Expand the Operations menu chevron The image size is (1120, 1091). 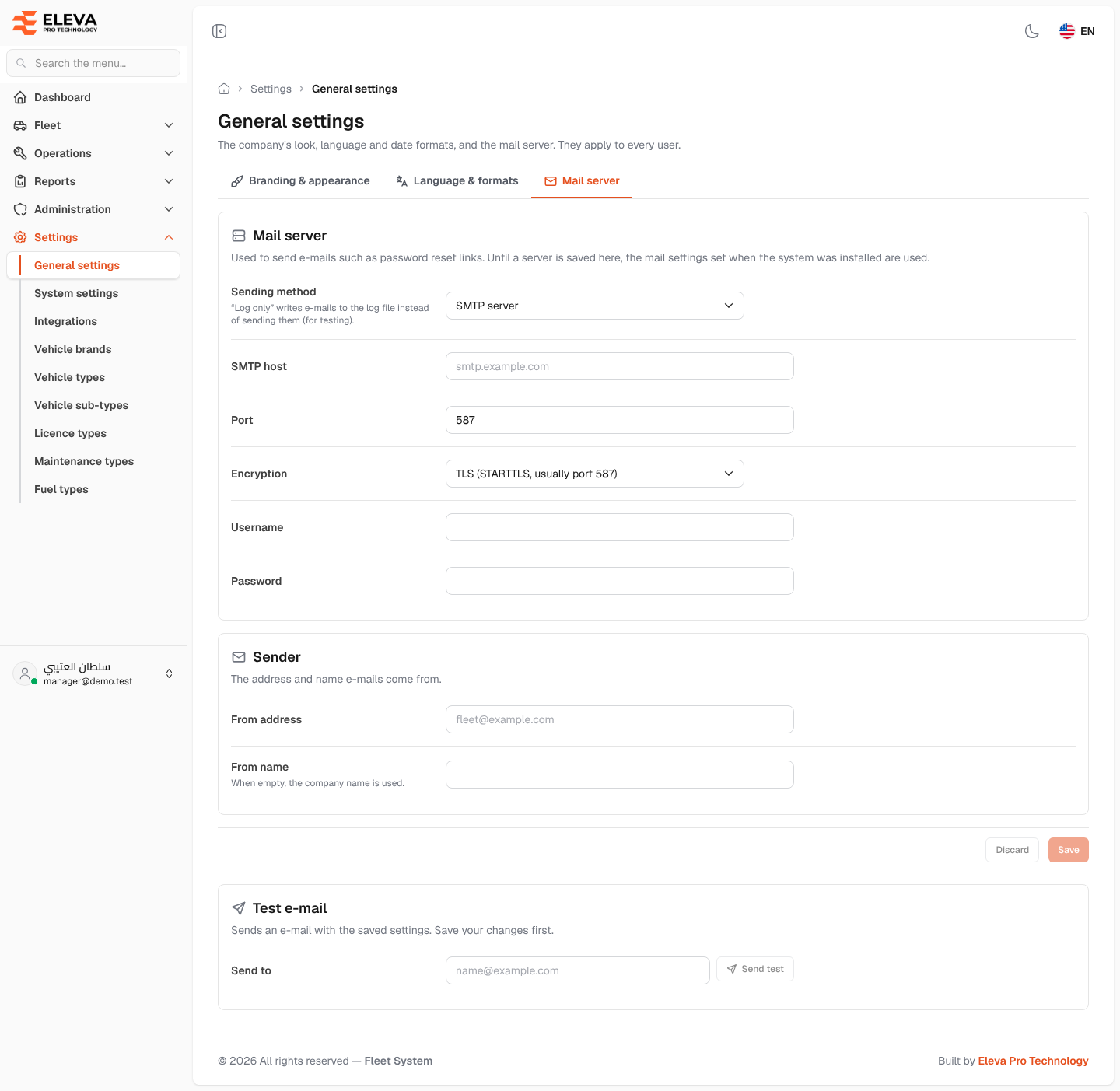coord(169,153)
